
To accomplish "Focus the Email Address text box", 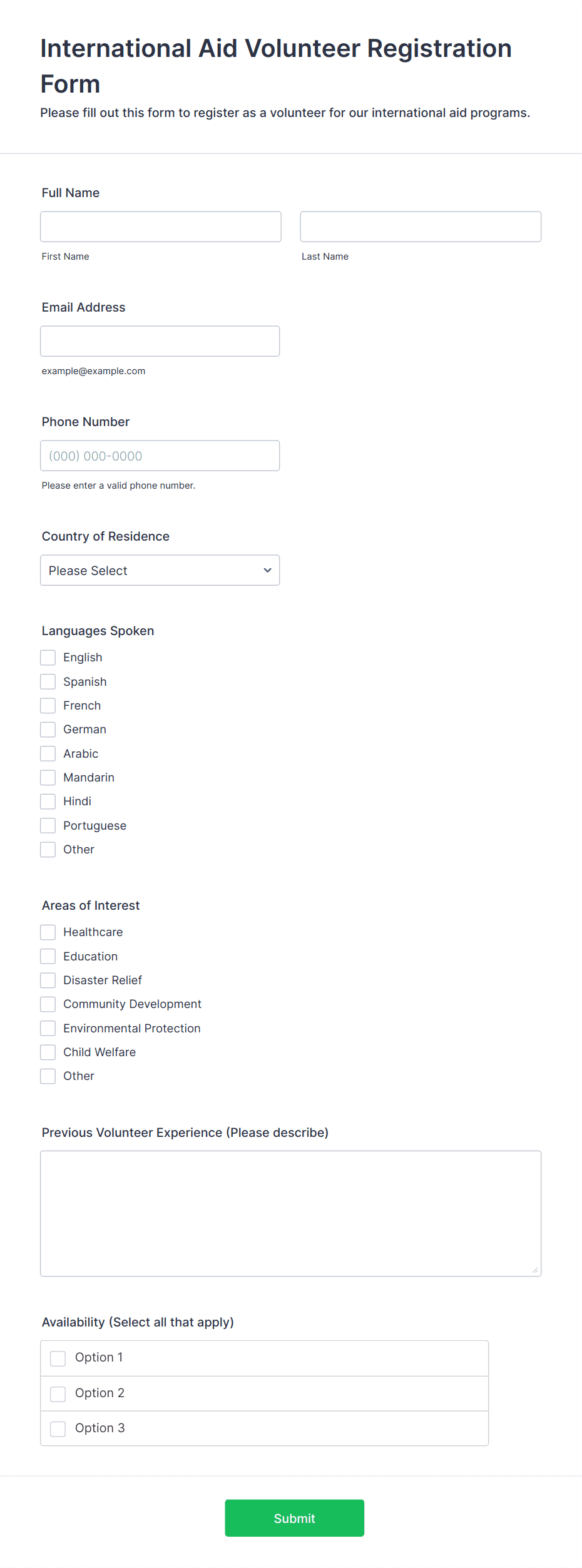I will pyautogui.click(x=160, y=341).
